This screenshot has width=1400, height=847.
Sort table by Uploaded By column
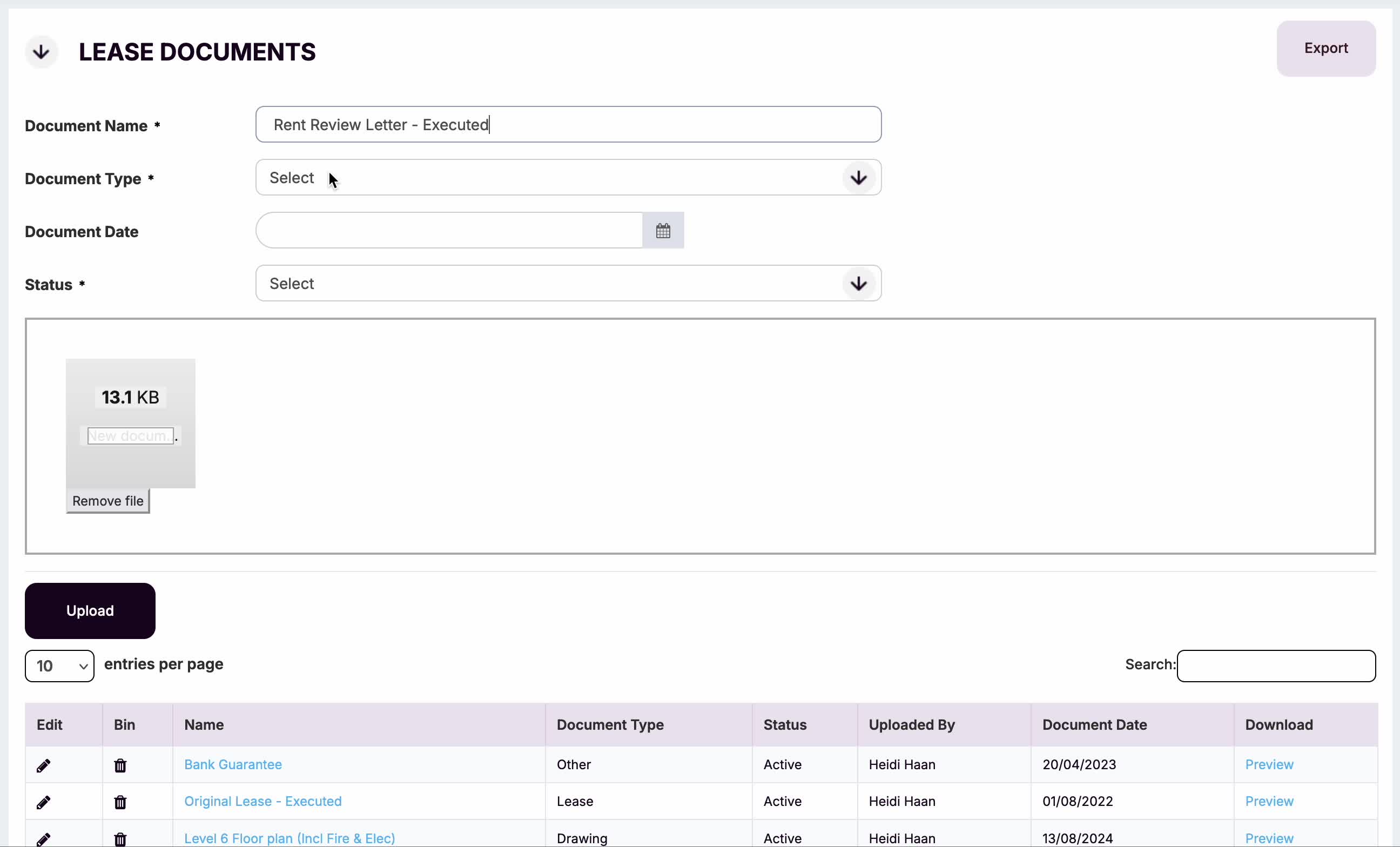(944, 725)
